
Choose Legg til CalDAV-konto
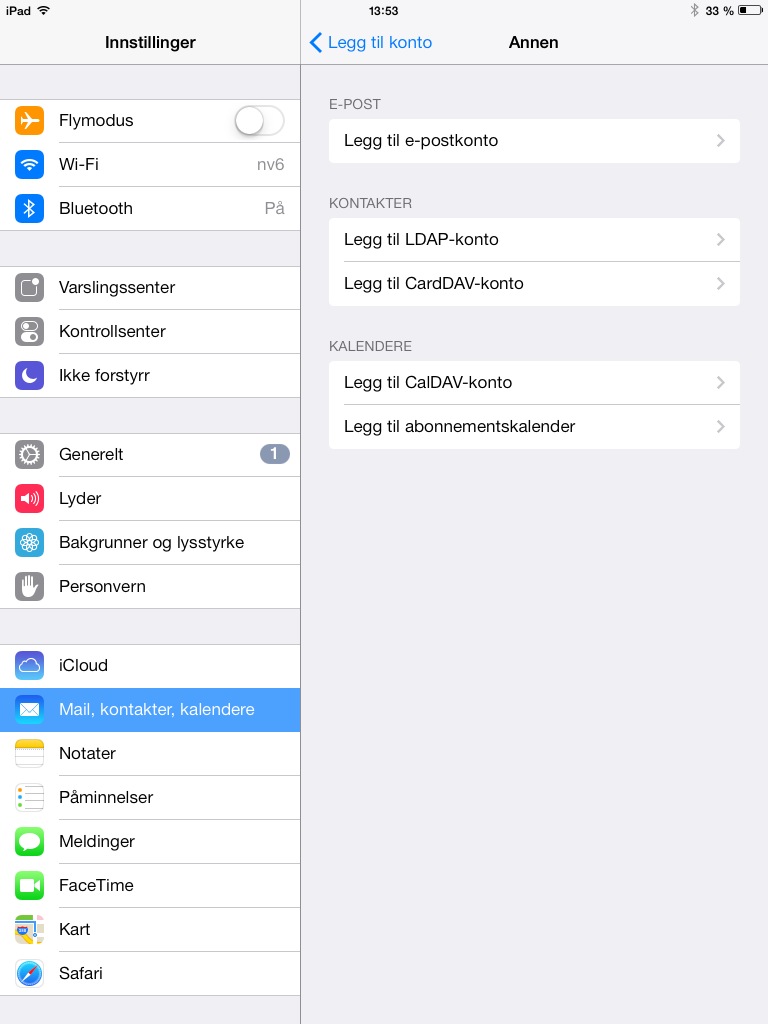click(x=534, y=383)
